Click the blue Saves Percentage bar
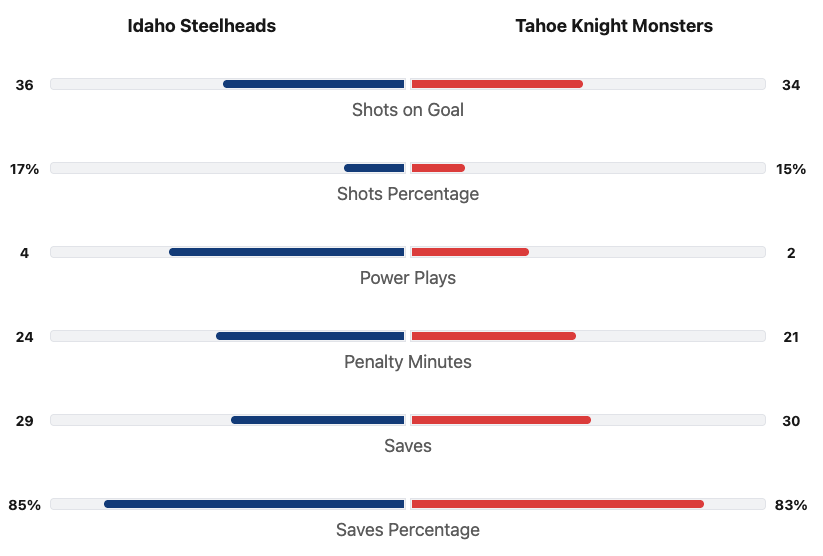This screenshot has height=556, width=823. coord(254,504)
